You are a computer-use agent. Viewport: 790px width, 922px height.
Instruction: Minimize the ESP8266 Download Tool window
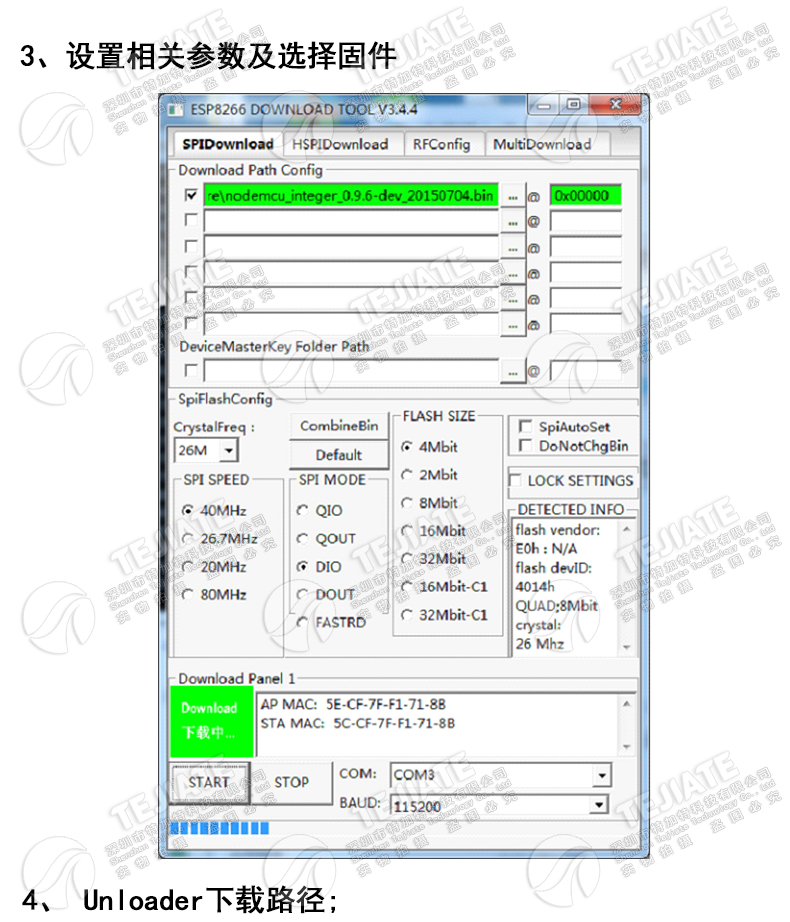tap(543, 106)
